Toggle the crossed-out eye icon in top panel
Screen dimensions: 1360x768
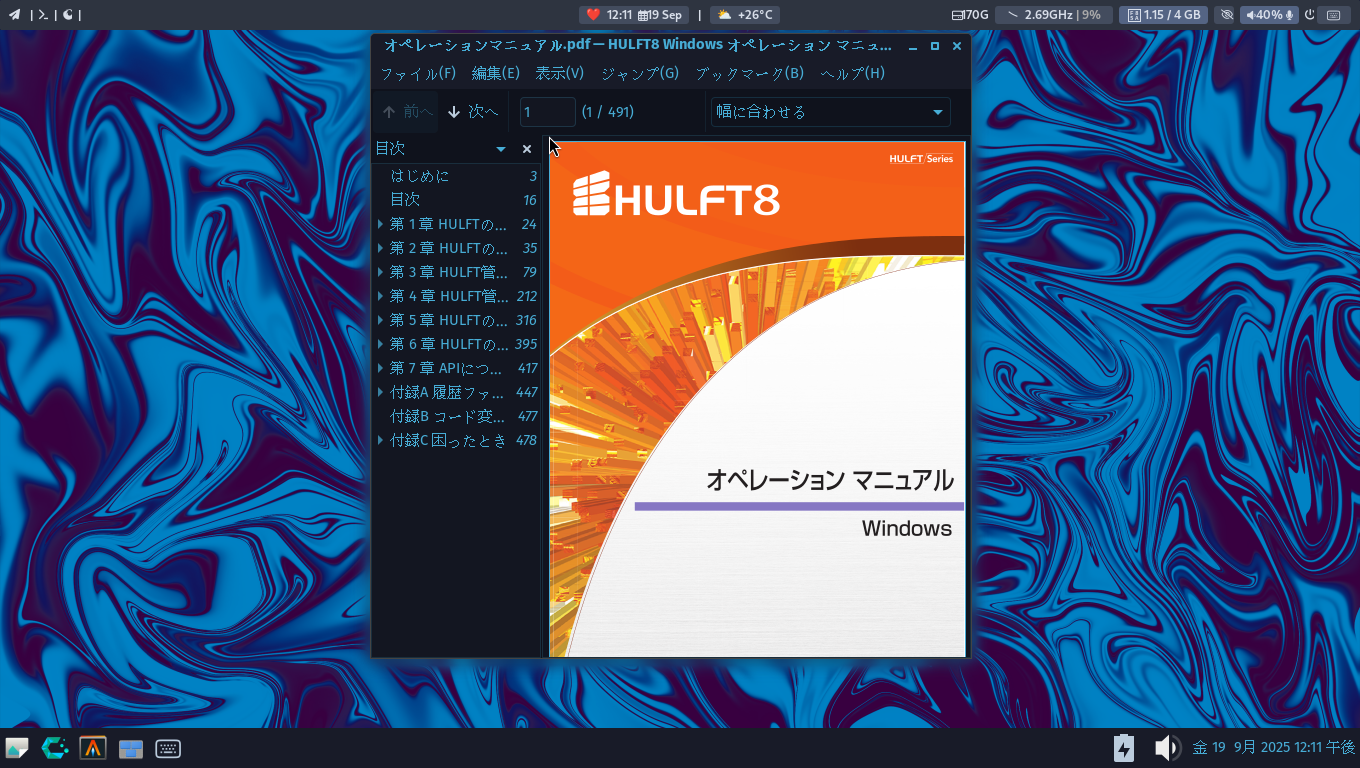click(1227, 15)
